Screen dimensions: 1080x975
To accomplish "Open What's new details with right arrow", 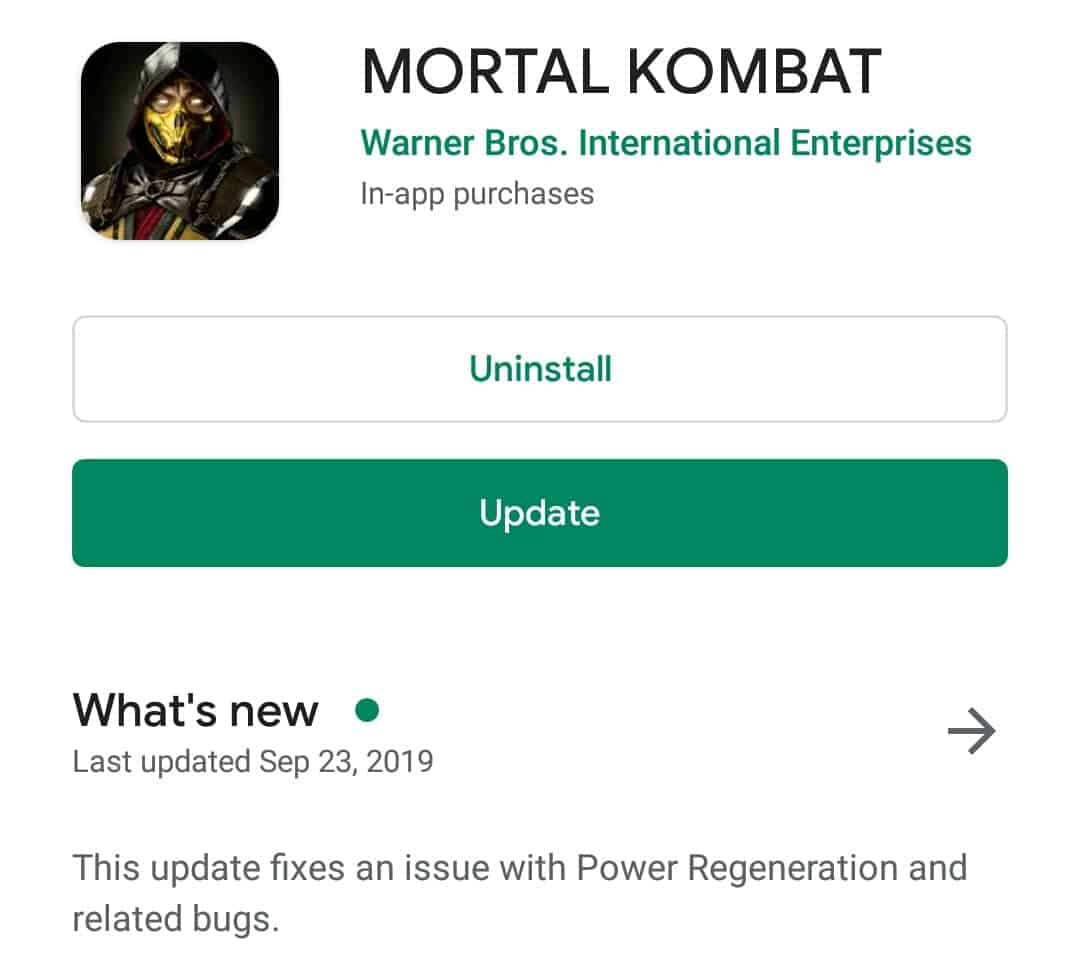I will pos(971,731).
